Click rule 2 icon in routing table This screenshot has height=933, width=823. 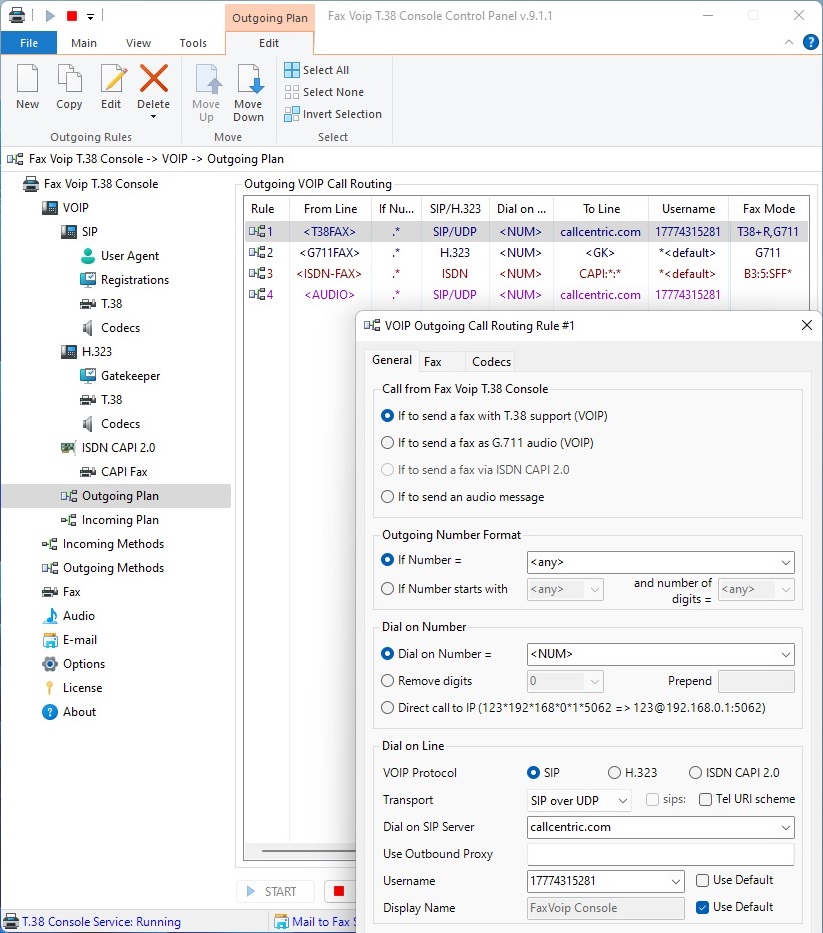tap(257, 253)
